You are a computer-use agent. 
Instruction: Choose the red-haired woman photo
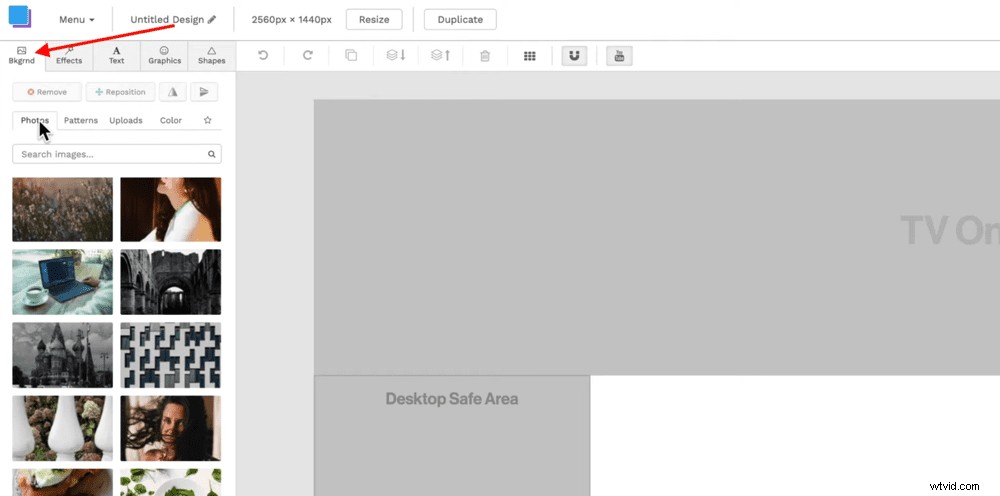coord(171,209)
